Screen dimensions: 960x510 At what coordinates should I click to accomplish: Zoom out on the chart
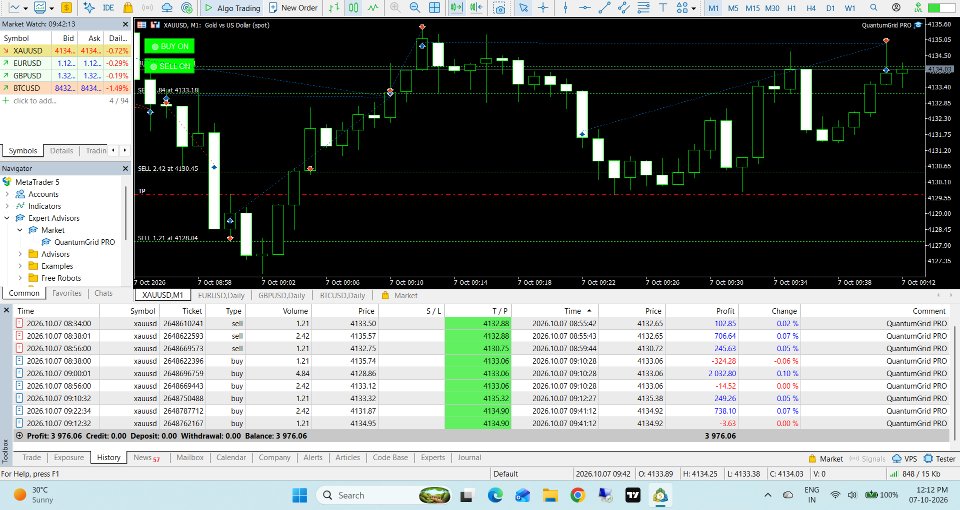pos(415,7)
